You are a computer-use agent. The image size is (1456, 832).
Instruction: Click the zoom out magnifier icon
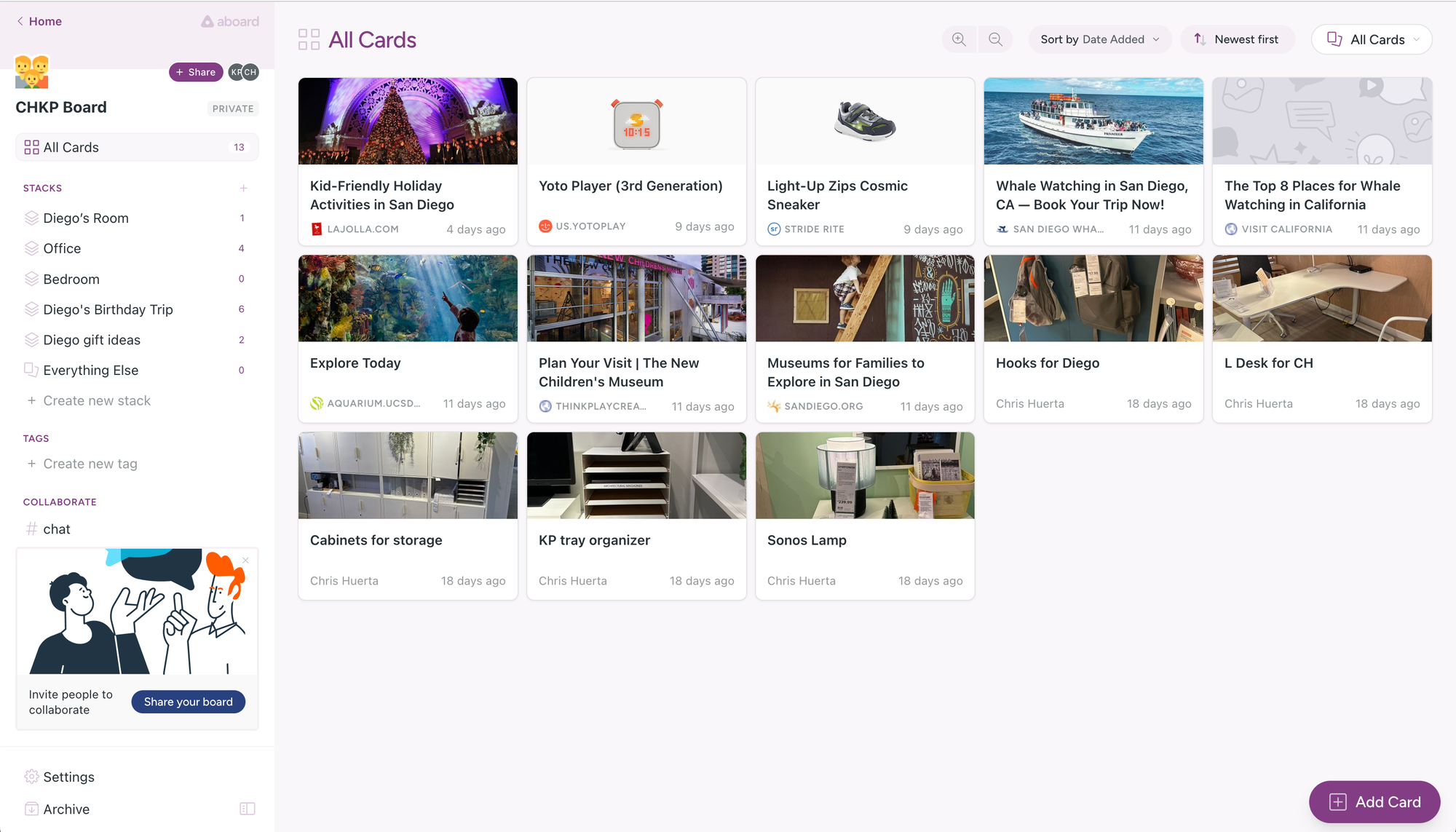click(995, 39)
